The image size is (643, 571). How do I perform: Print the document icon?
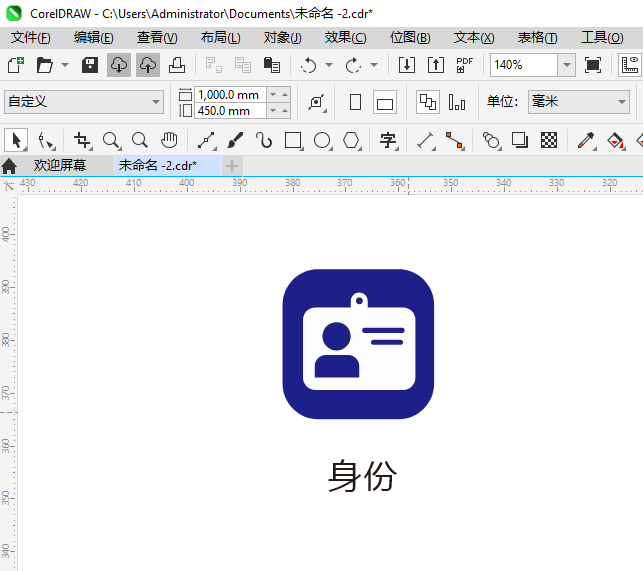coord(177,65)
